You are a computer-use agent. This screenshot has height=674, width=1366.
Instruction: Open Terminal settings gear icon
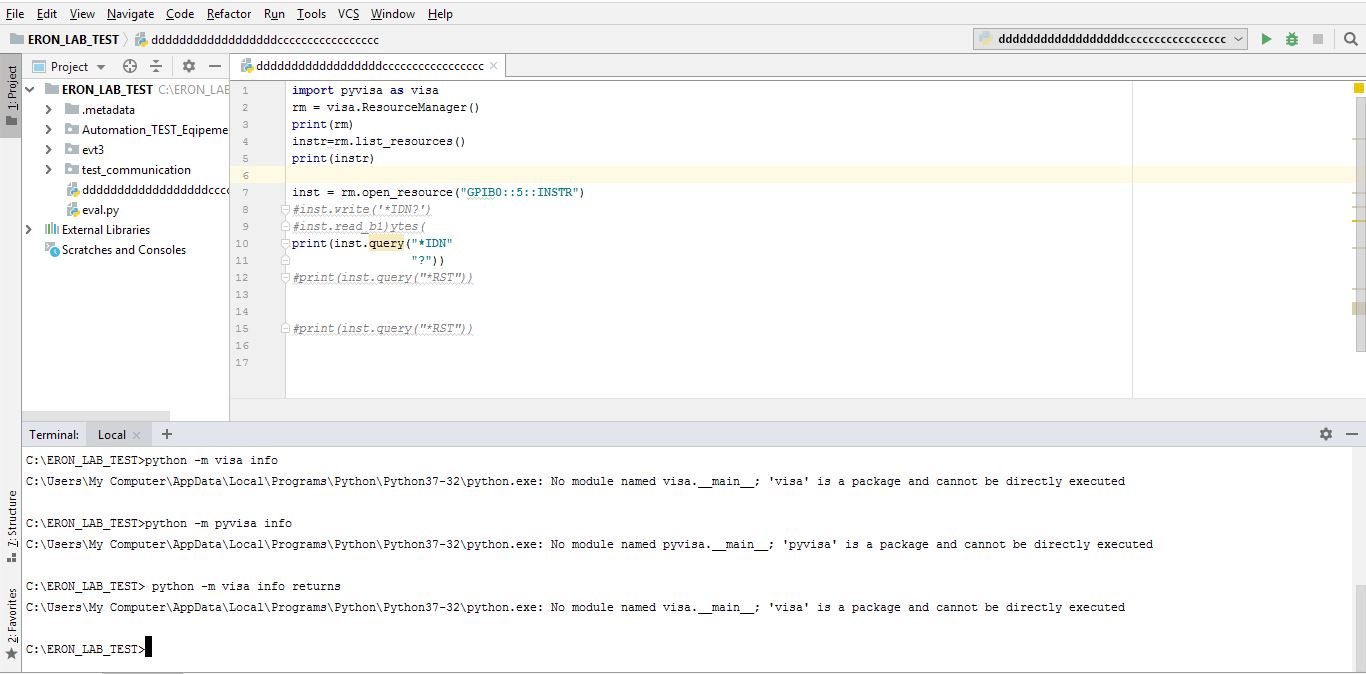(x=1325, y=433)
